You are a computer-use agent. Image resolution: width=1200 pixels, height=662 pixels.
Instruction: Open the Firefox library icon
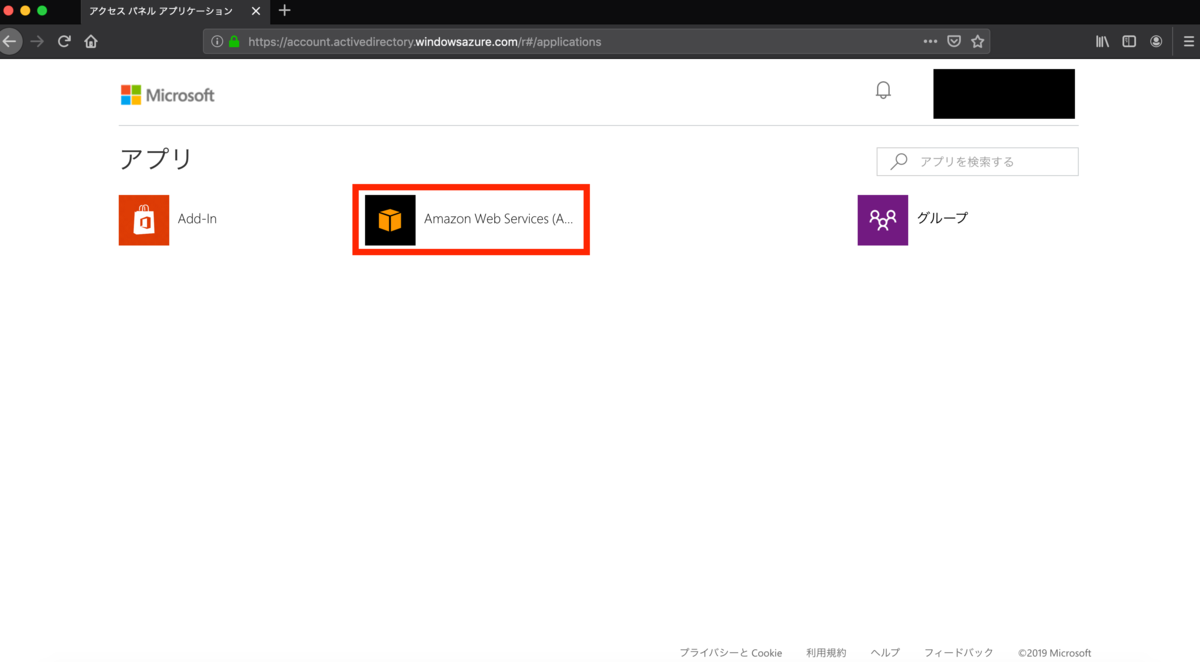[1102, 42]
